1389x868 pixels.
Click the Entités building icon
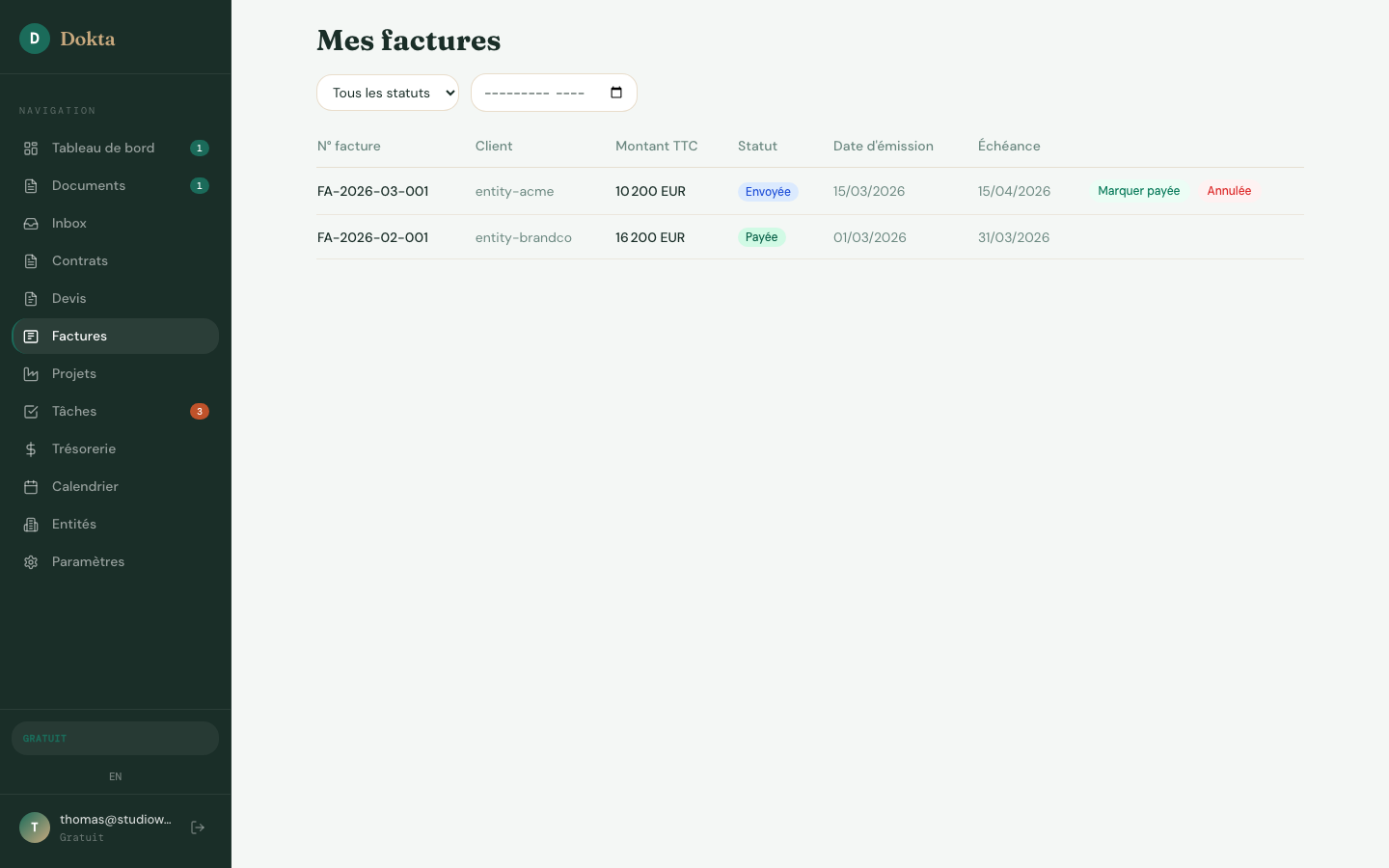pyautogui.click(x=31, y=525)
